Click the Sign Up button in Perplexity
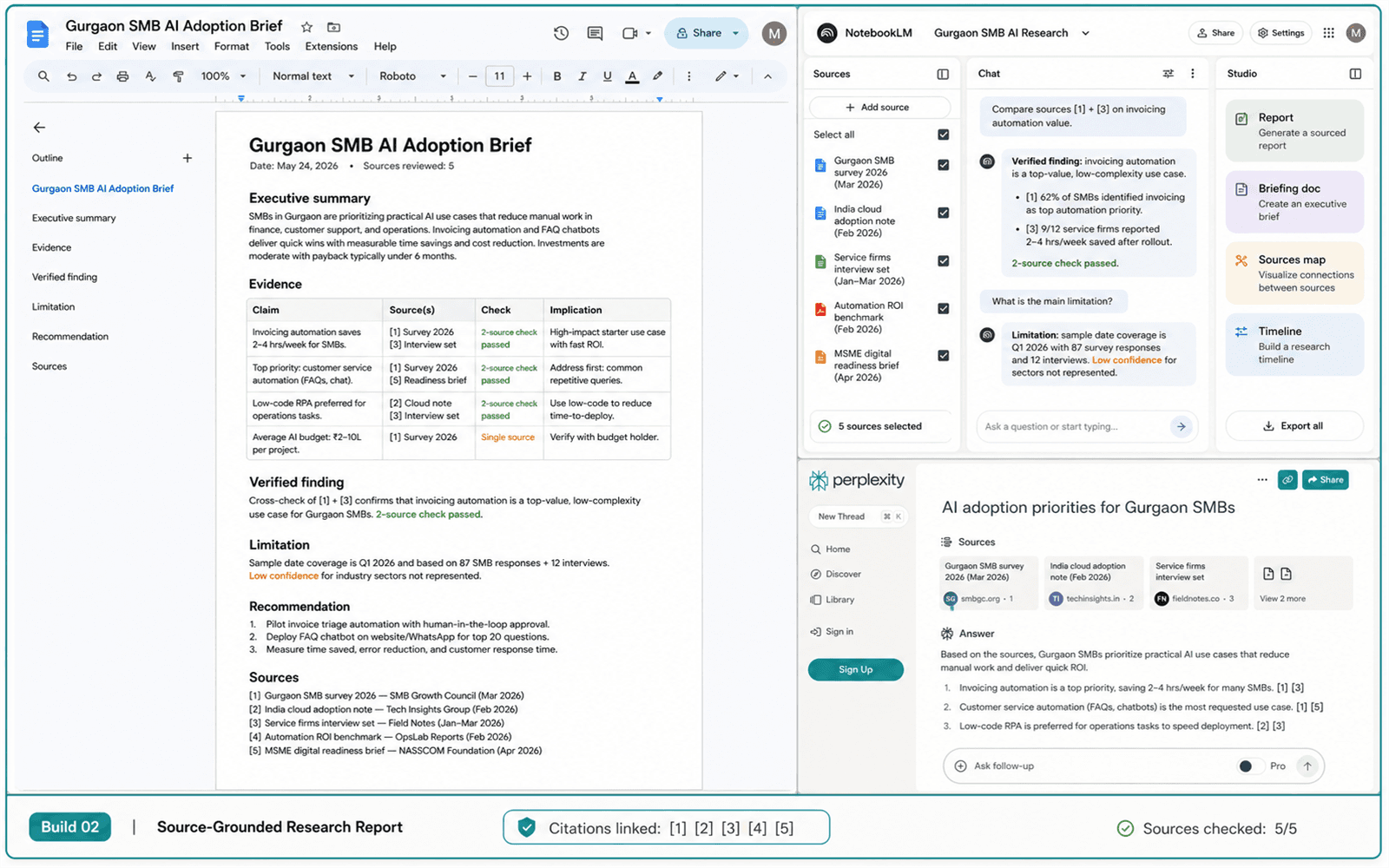Screen dimensions: 1389x868 click(856, 669)
